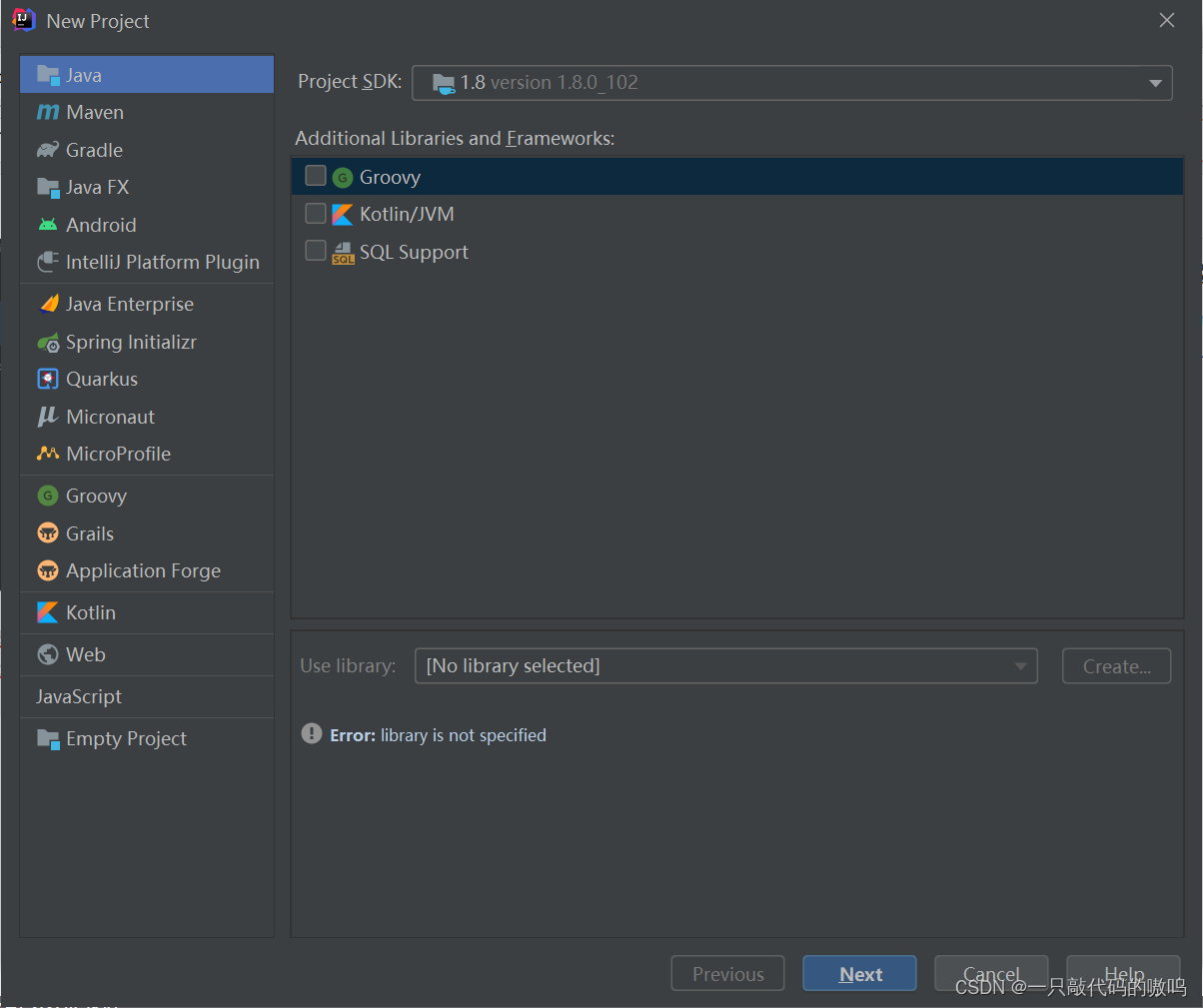Click the Previous button
This screenshot has height=1008, width=1203.
(727, 974)
